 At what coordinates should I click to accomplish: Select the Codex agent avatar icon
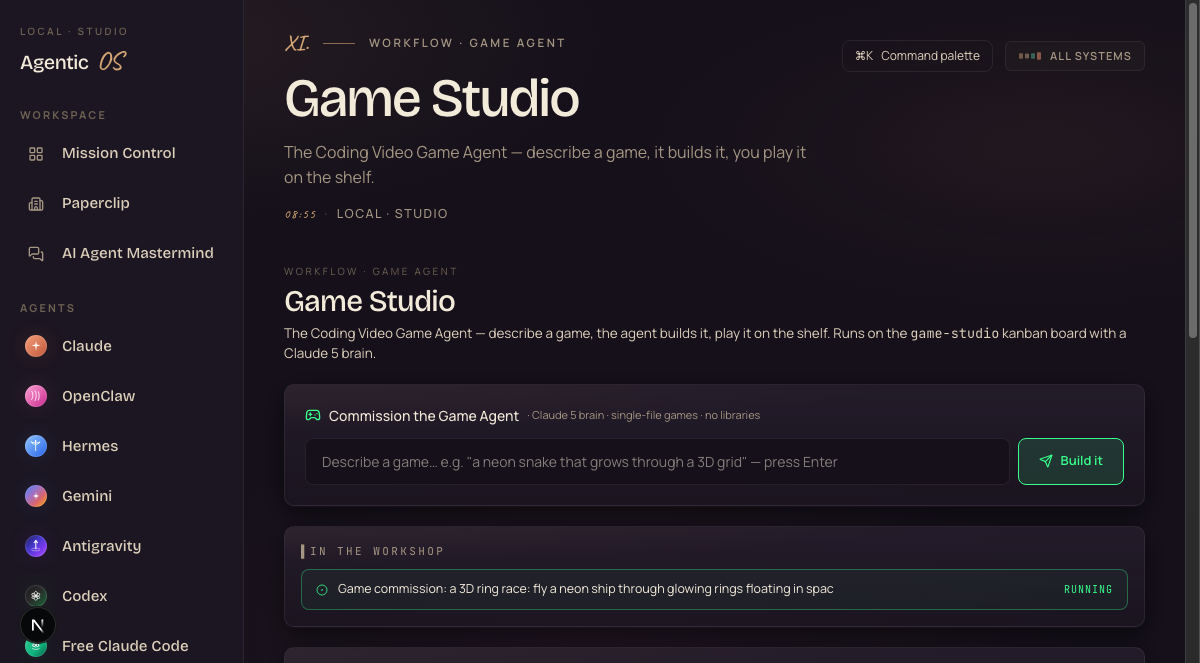point(36,596)
